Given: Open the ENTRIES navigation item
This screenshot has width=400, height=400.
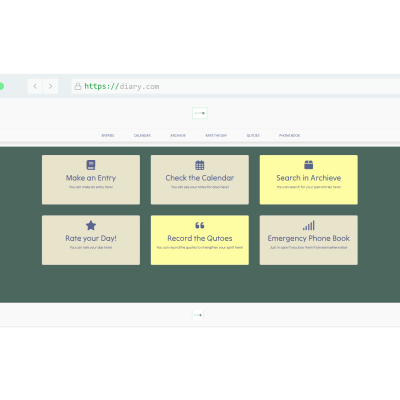Looking at the screenshot, I should click(108, 135).
